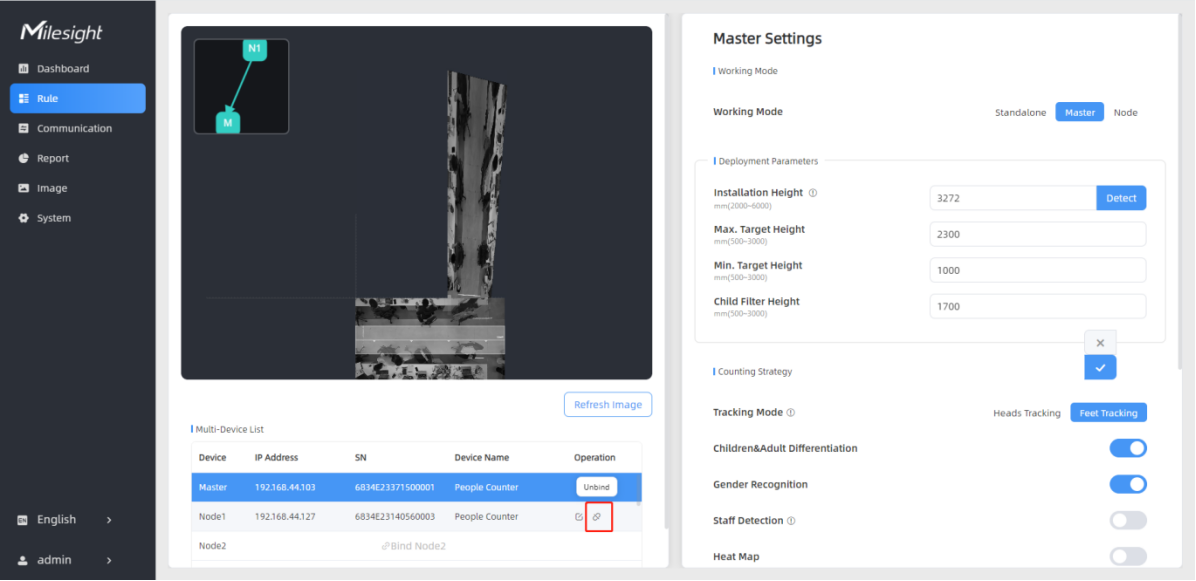Click the unbind link icon for Node1
The height and width of the screenshot is (581, 1196).
pos(597,517)
